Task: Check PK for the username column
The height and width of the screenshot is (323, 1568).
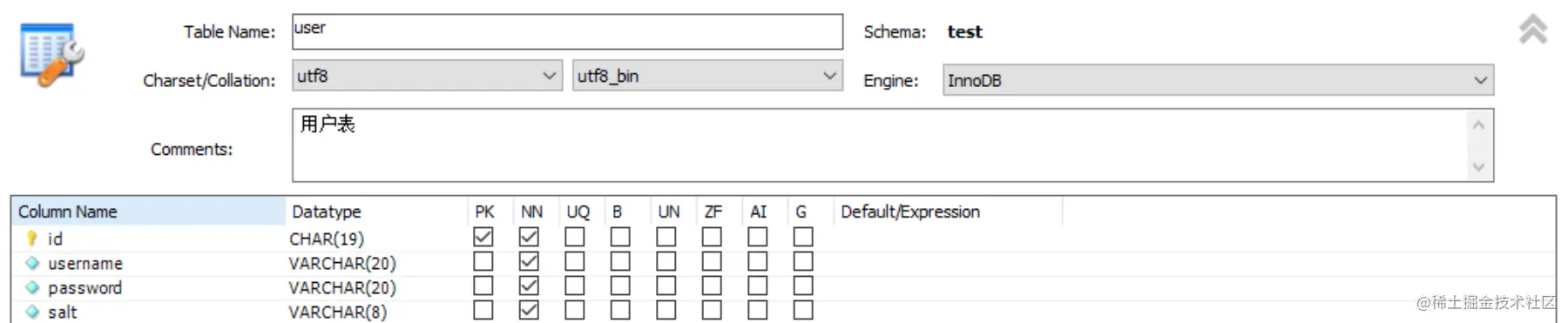Action: [483, 261]
